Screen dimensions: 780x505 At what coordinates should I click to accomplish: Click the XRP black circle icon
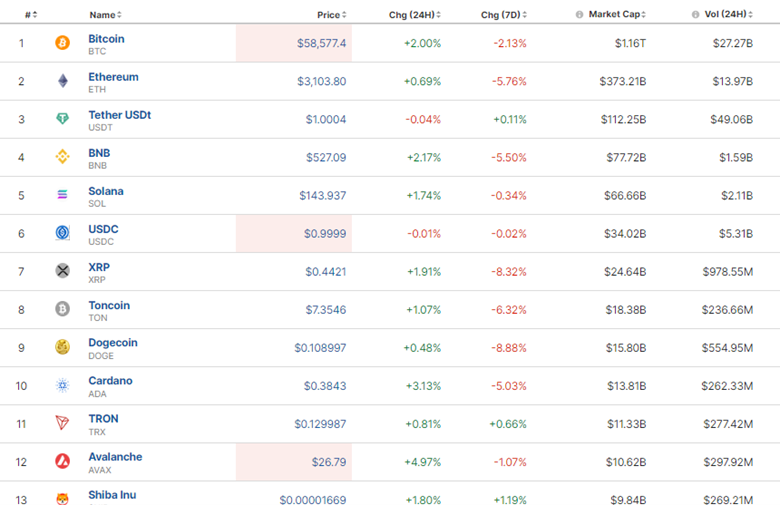(x=62, y=271)
